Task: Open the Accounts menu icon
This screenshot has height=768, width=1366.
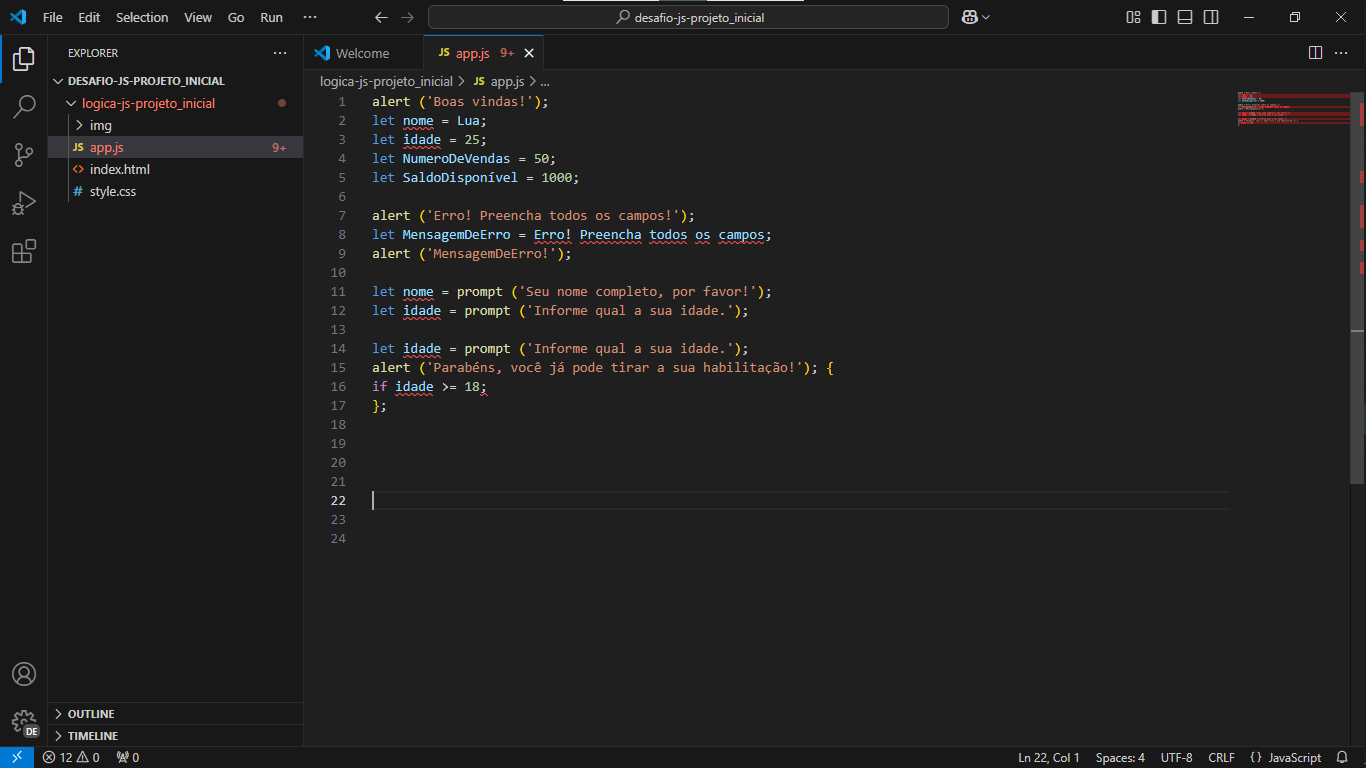Action: tap(24, 674)
